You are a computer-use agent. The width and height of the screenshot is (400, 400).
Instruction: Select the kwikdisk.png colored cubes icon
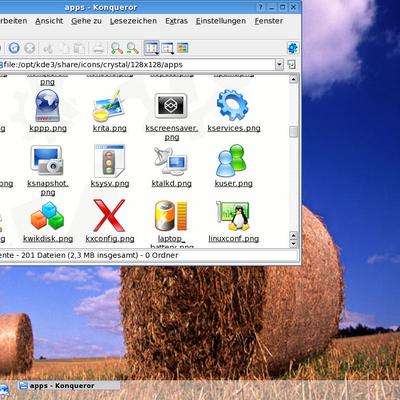(x=48, y=216)
